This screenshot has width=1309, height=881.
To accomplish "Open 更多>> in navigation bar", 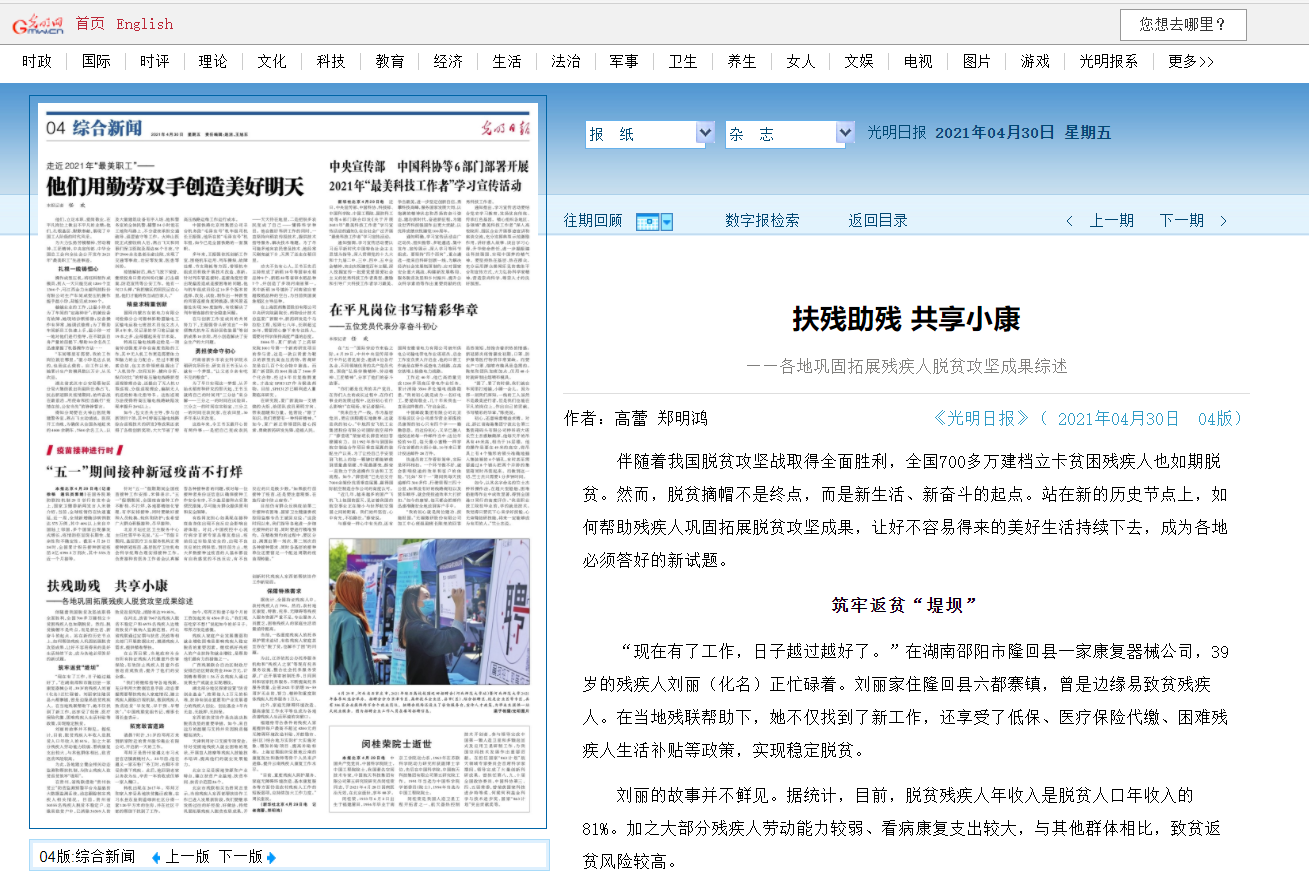I will [x=1190, y=61].
